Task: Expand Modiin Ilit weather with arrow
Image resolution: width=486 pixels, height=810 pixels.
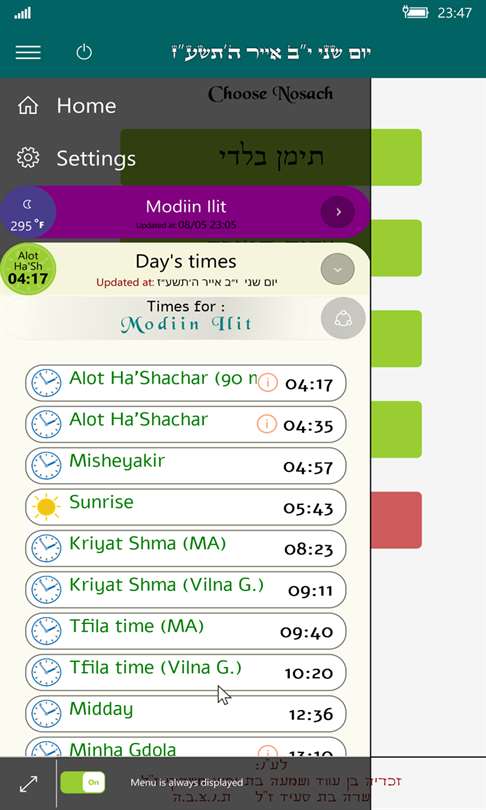Action: tap(338, 212)
